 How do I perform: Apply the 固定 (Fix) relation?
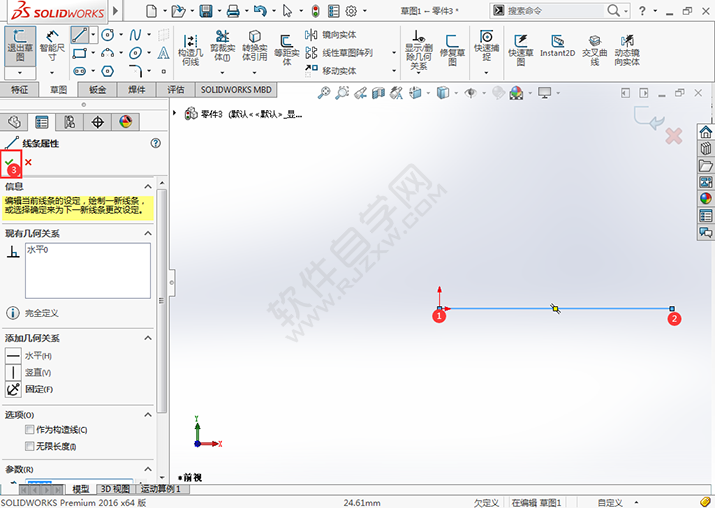13,389
